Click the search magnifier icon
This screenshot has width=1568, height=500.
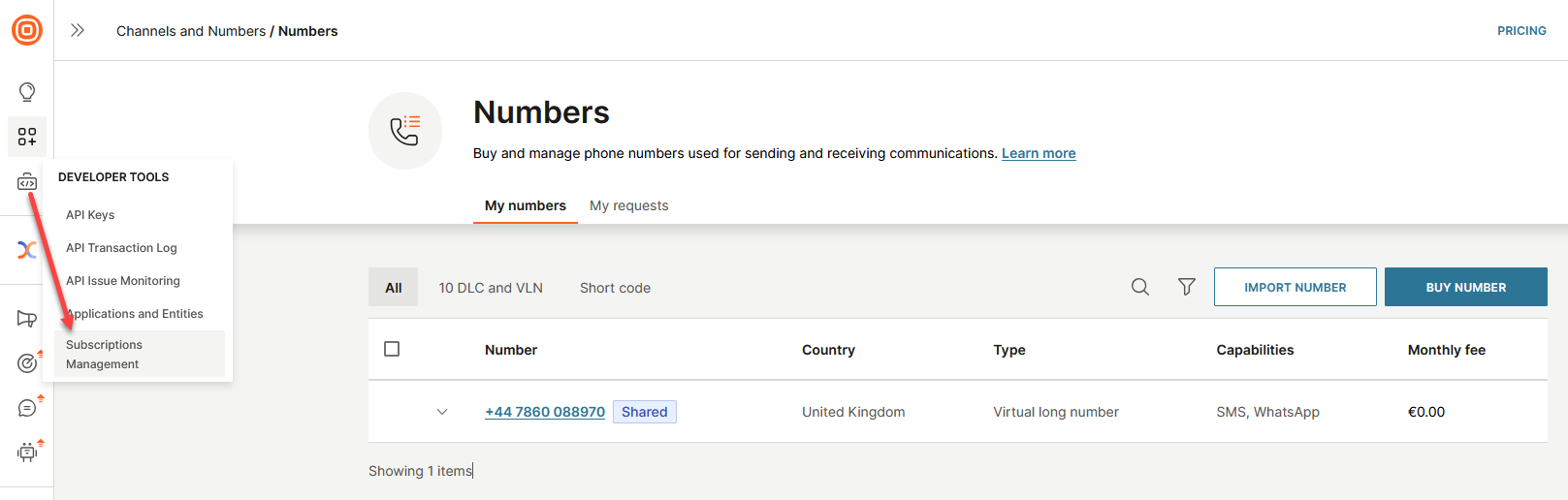tap(1140, 287)
